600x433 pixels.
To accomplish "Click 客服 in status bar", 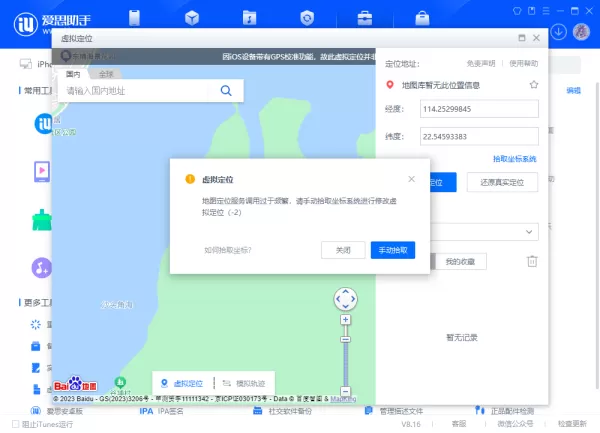I will (x=459, y=424).
